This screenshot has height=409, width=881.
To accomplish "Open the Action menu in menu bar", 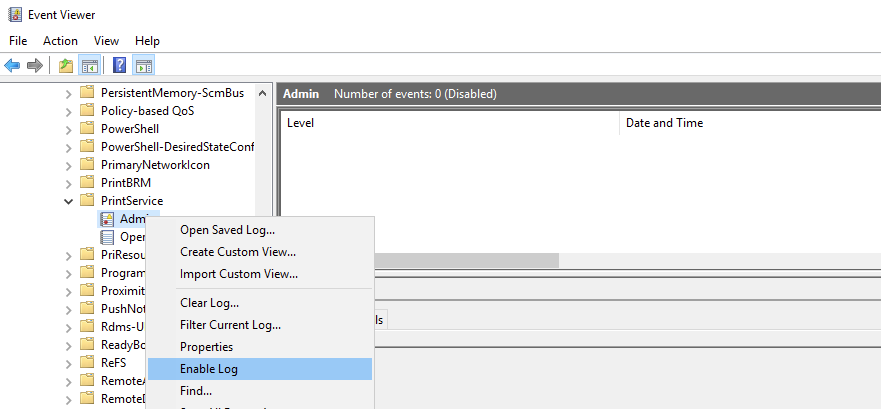I will point(60,41).
